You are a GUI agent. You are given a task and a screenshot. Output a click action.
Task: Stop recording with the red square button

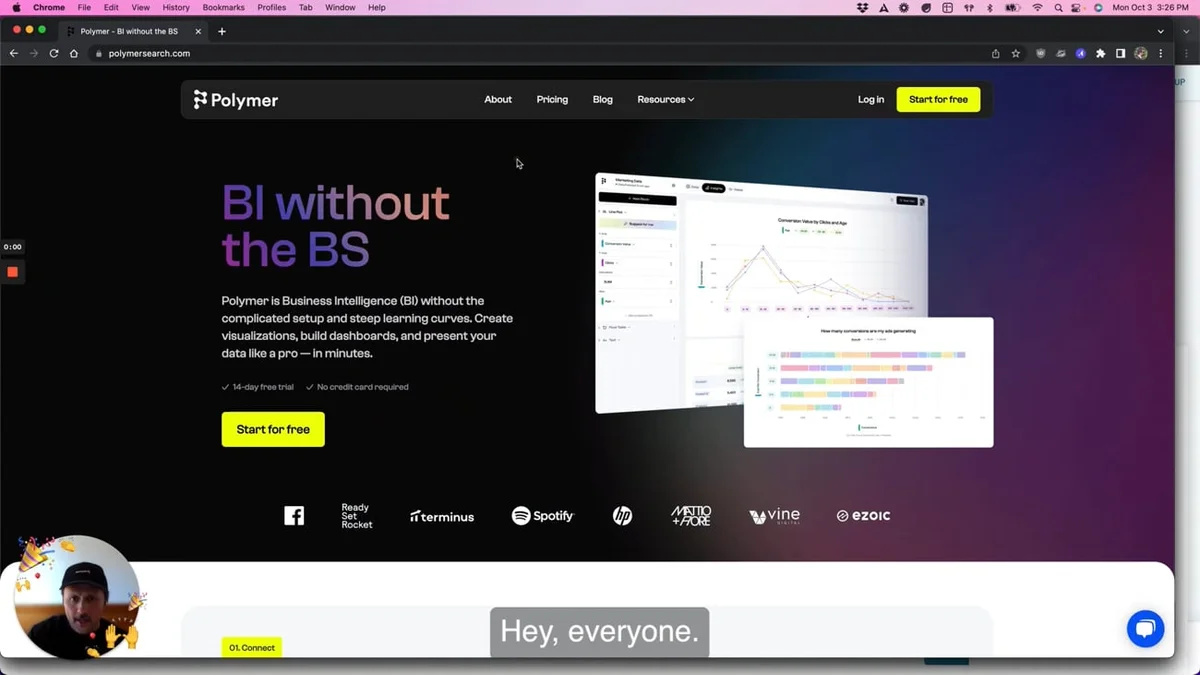13,271
